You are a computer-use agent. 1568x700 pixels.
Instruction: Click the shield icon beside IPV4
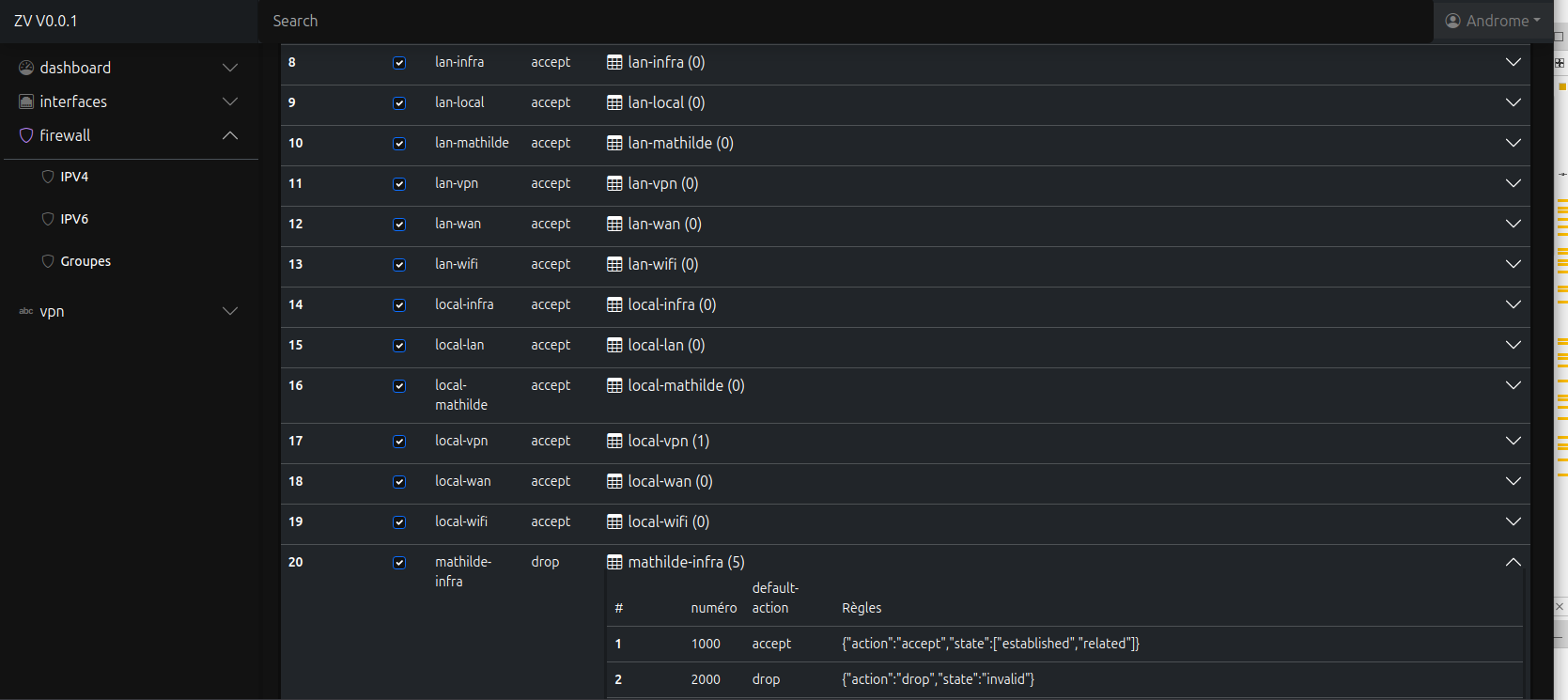tap(48, 177)
